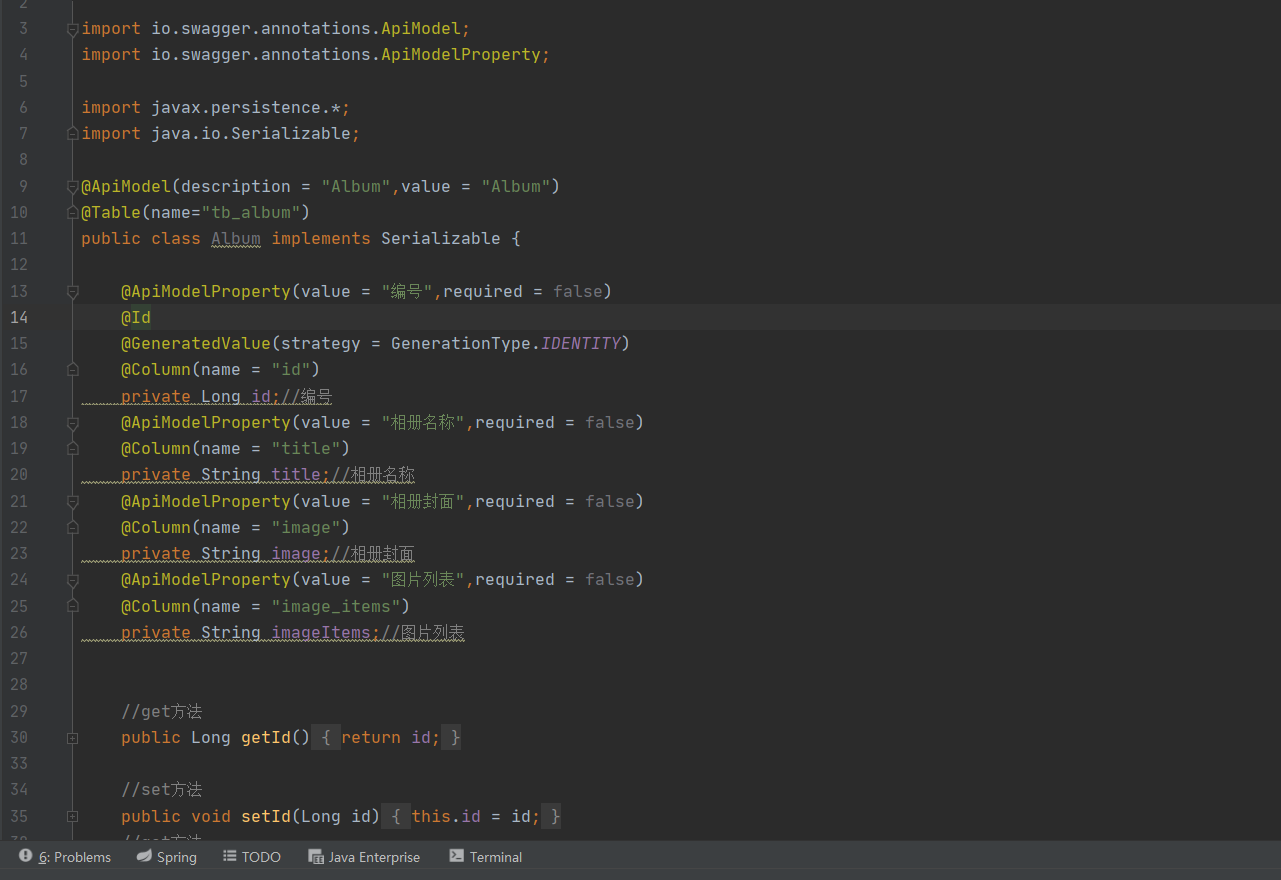Expand the setId method fold on line 35
The image size is (1281, 880).
(x=72, y=816)
